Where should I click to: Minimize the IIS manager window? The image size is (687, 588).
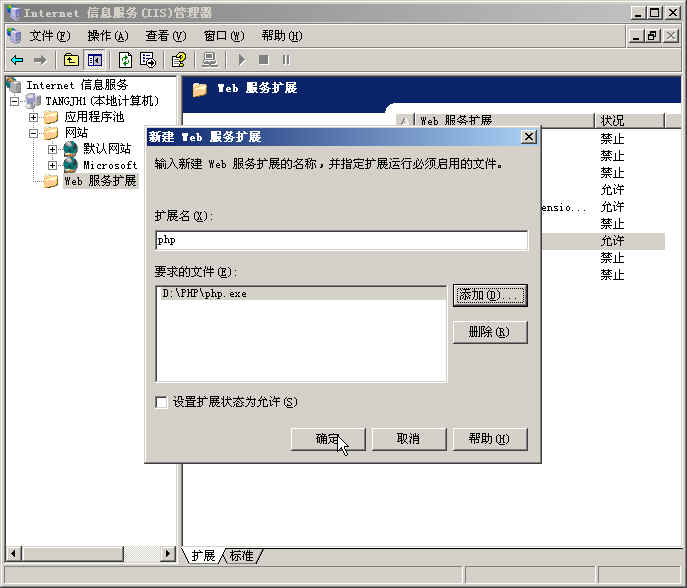(x=638, y=13)
